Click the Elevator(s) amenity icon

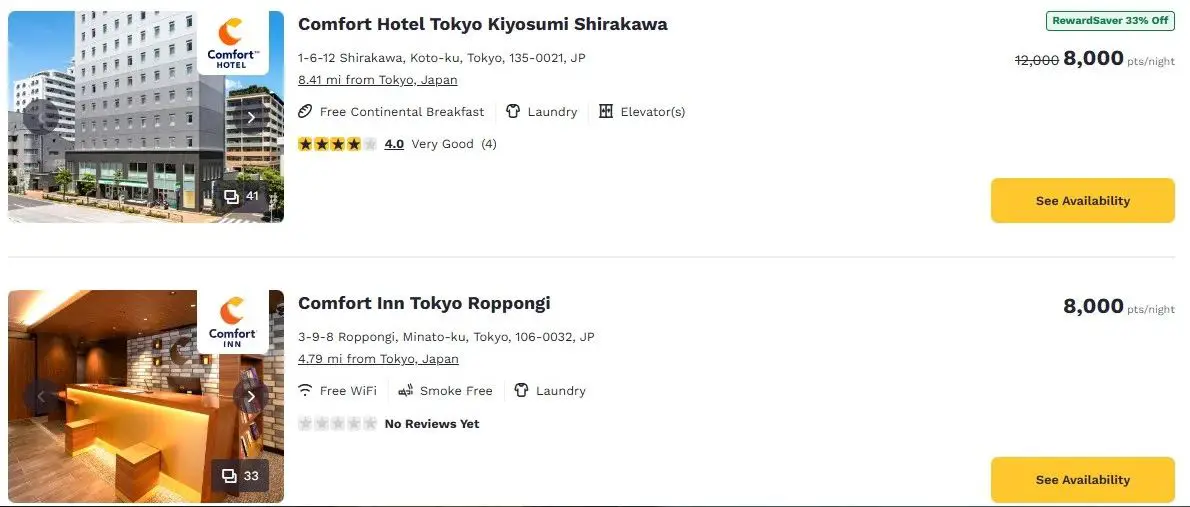606,112
